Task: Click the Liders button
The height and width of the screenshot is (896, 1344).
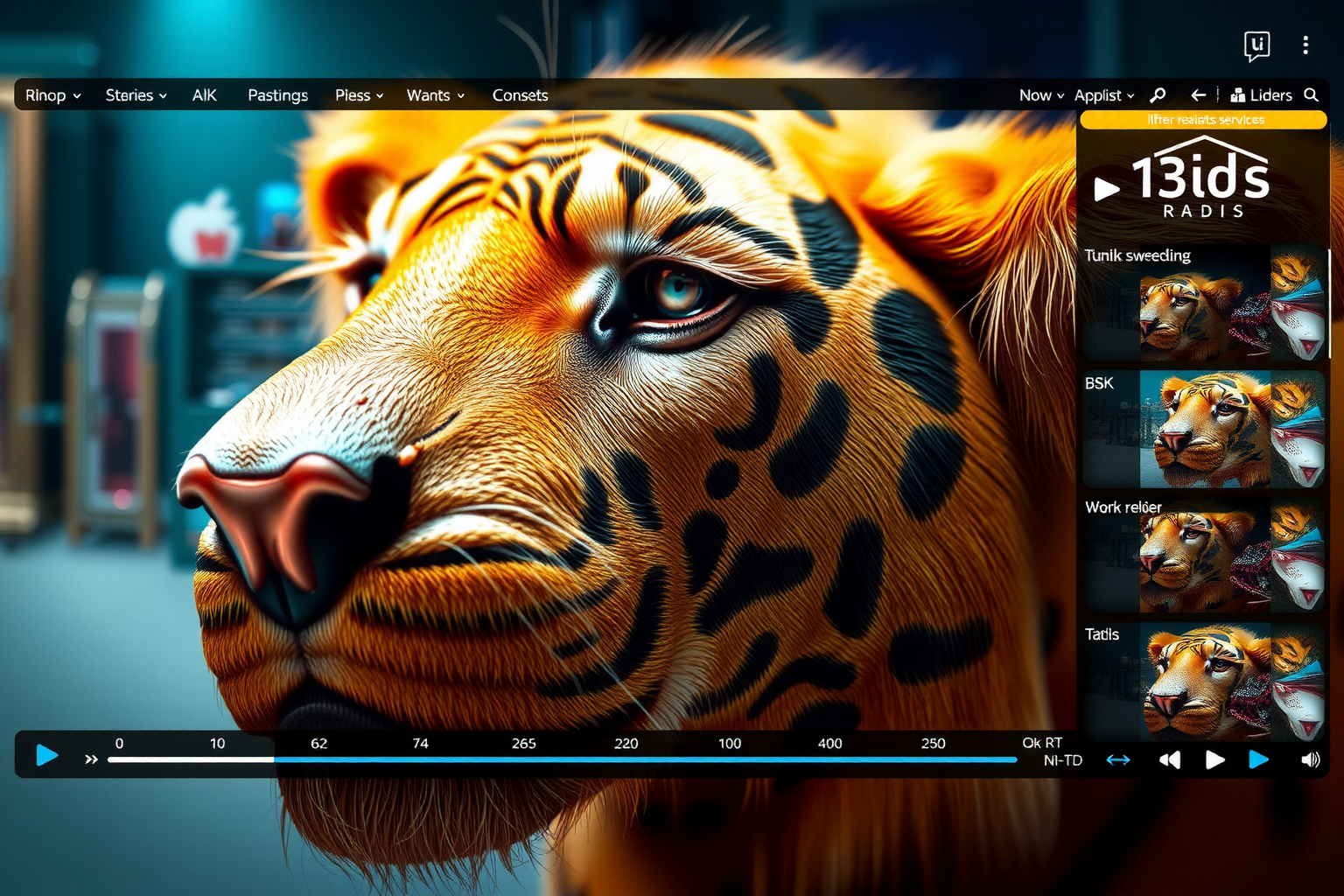Action: [1261, 95]
